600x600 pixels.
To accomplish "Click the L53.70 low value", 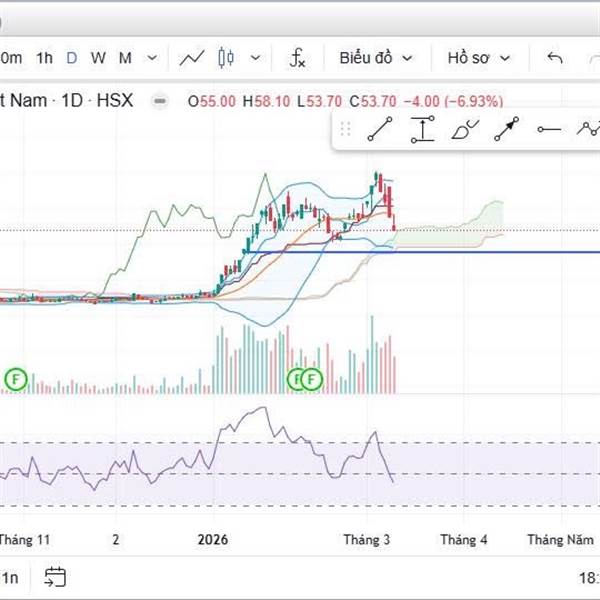I will [320, 101].
